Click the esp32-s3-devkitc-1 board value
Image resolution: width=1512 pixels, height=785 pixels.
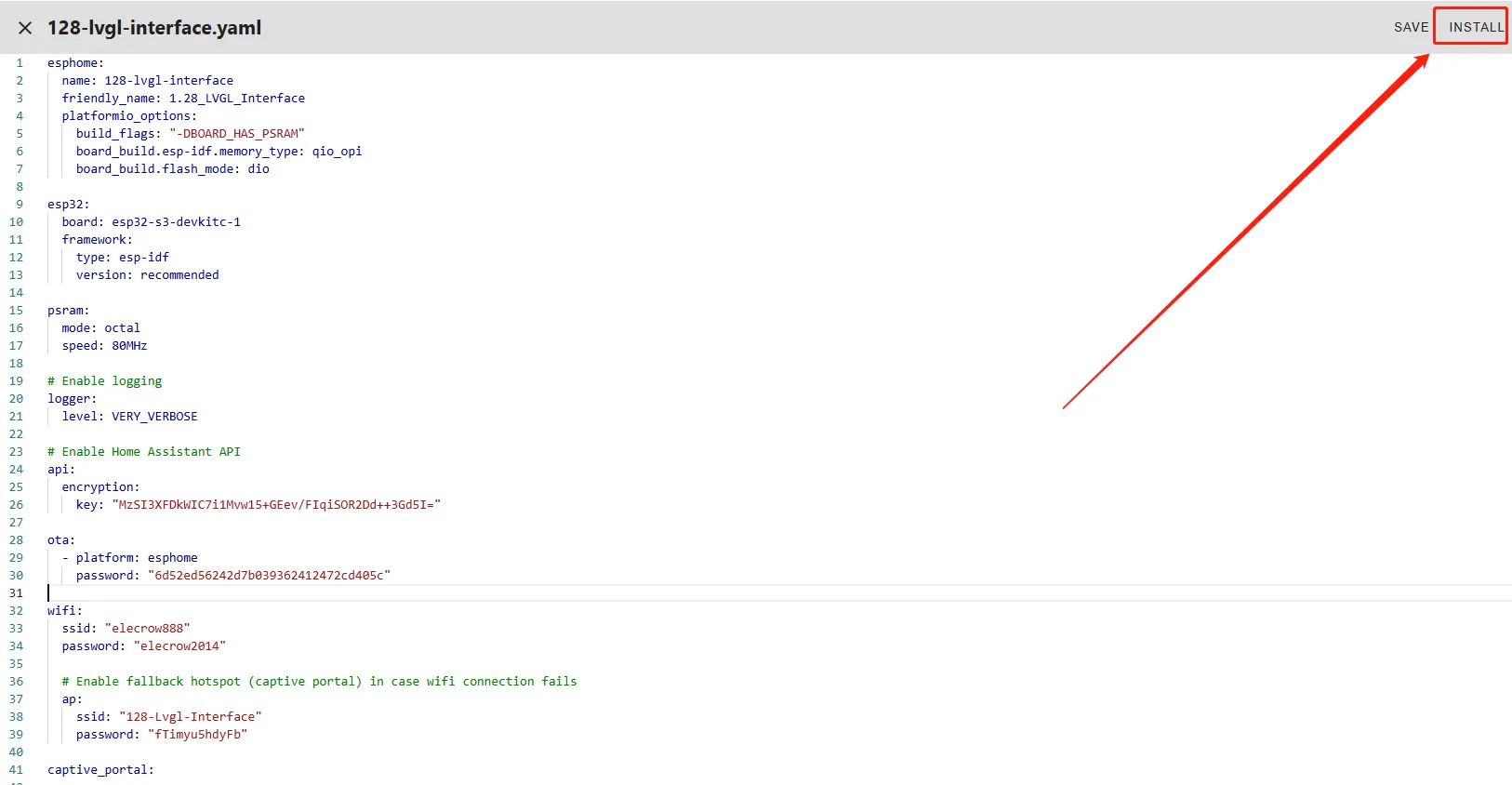click(x=176, y=222)
